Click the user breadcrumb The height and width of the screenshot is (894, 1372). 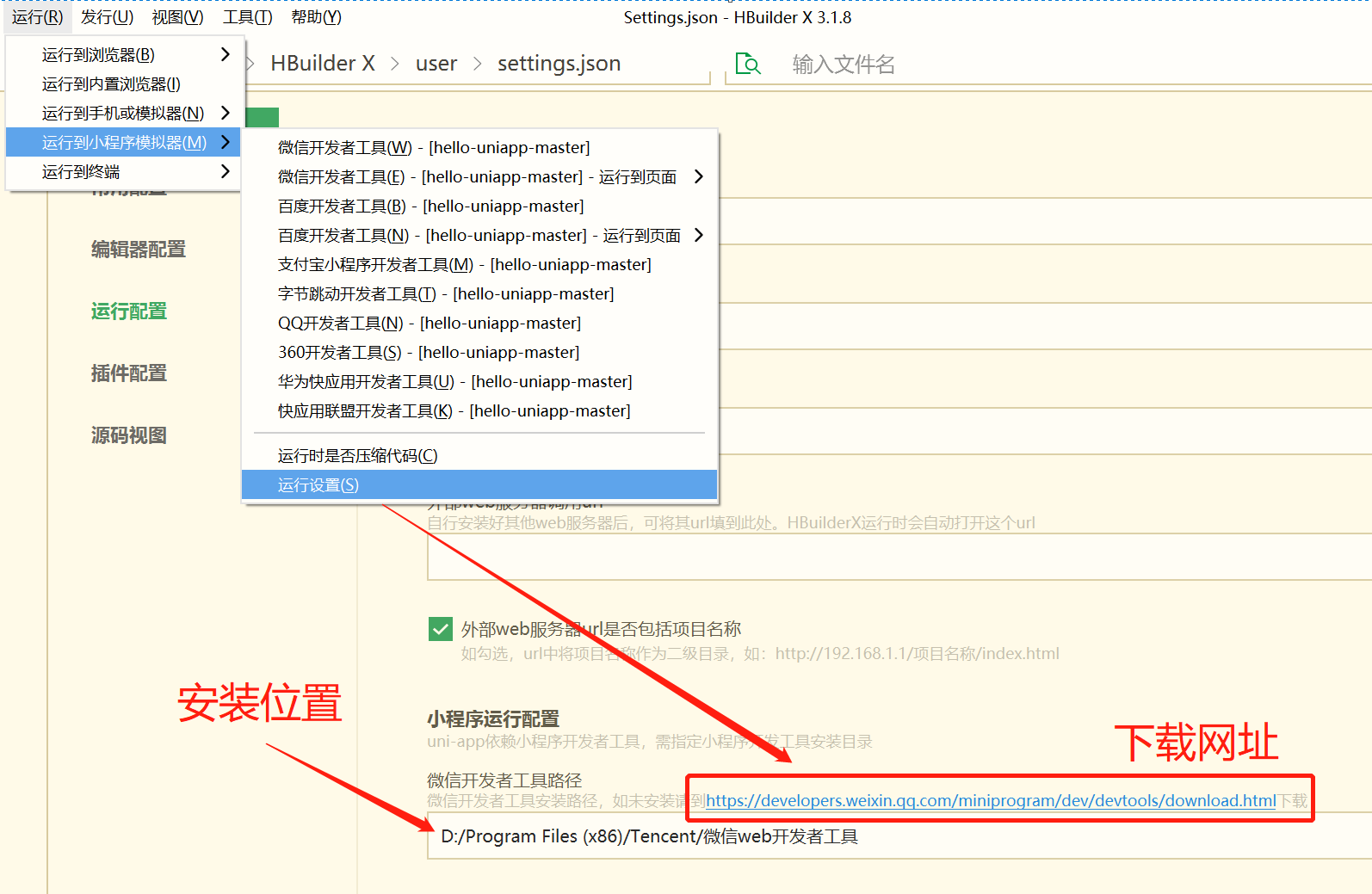436,64
